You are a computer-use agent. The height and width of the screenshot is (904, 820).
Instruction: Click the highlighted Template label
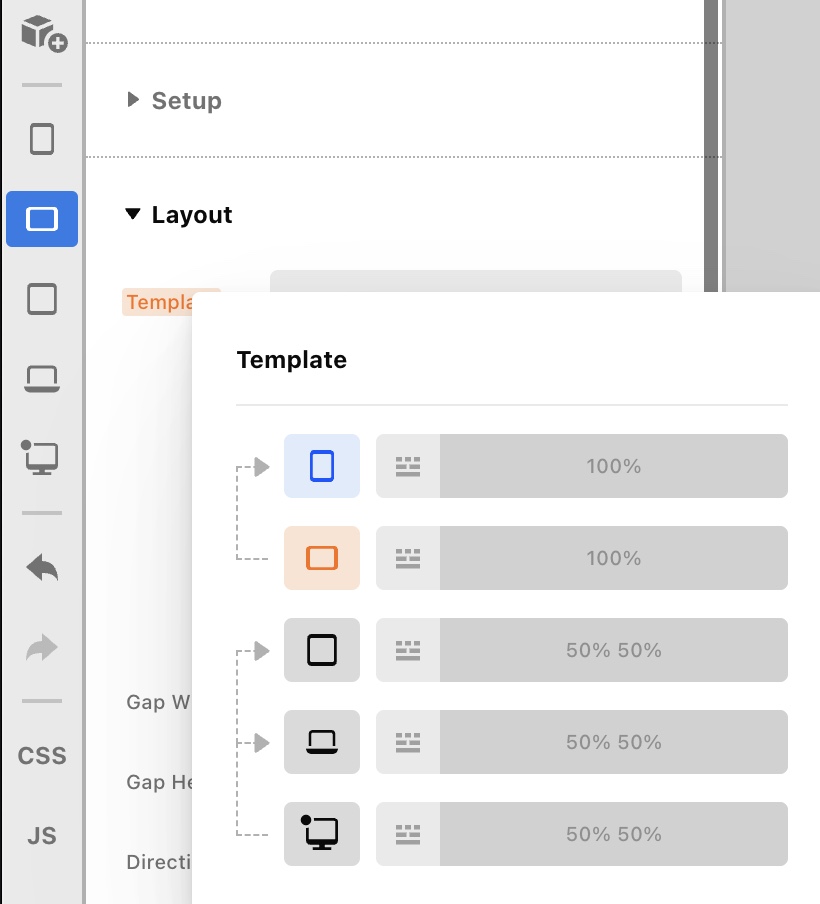[x=158, y=302]
